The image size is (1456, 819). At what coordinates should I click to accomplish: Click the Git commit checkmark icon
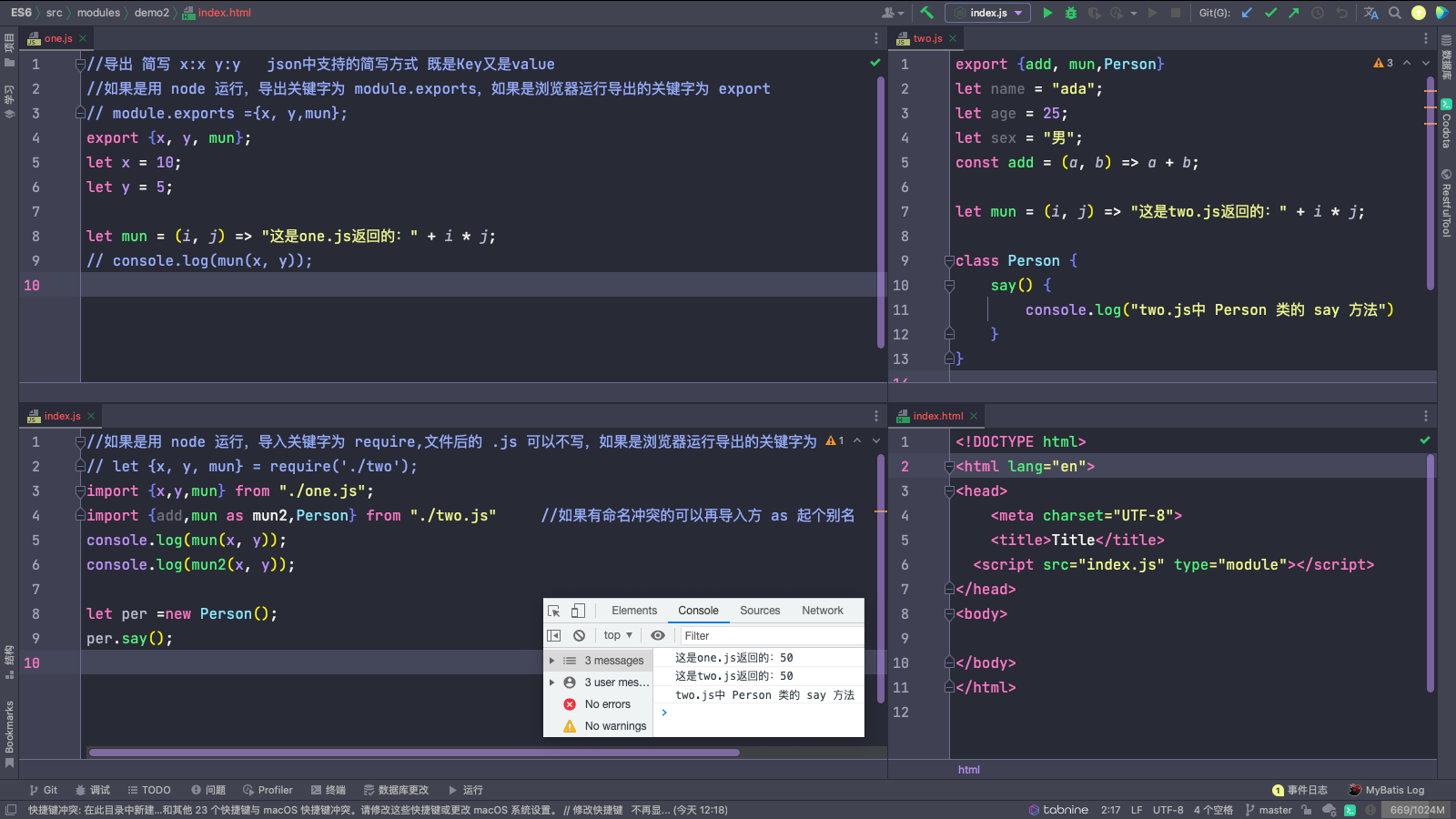pyautogui.click(x=1270, y=13)
